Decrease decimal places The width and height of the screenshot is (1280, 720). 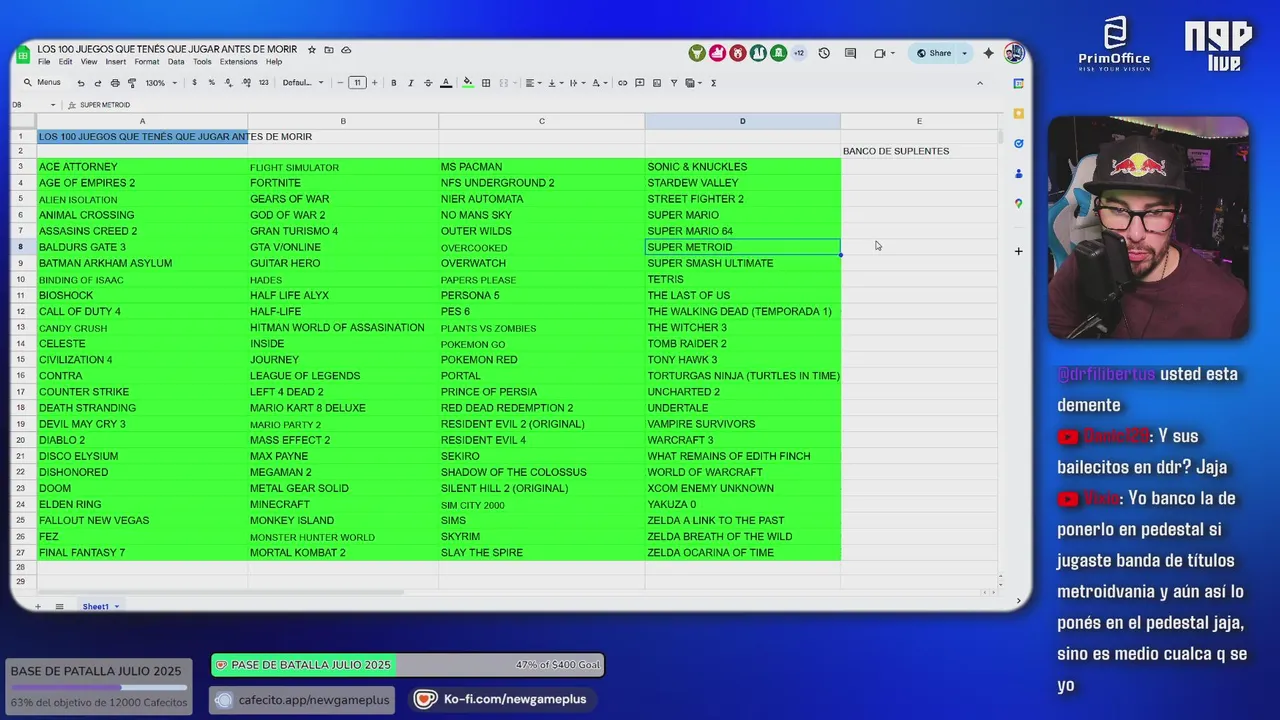point(228,83)
